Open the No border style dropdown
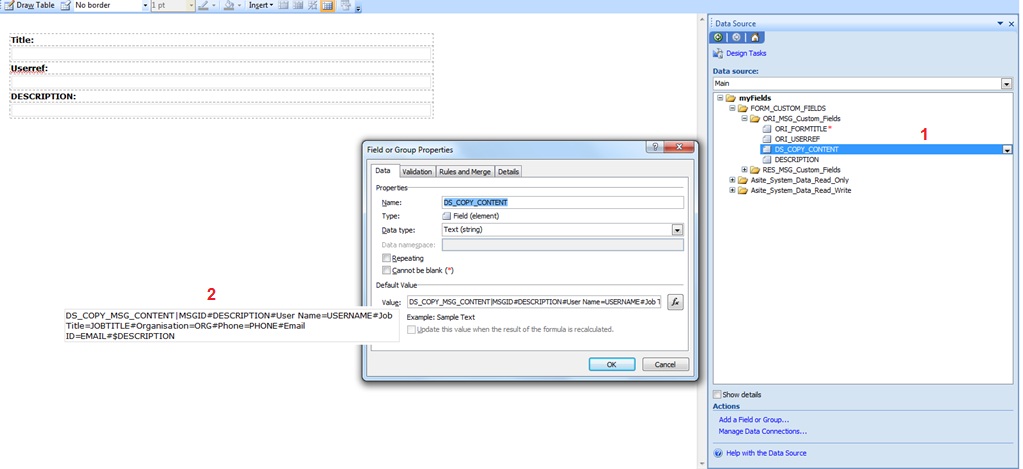 (x=145, y=5)
